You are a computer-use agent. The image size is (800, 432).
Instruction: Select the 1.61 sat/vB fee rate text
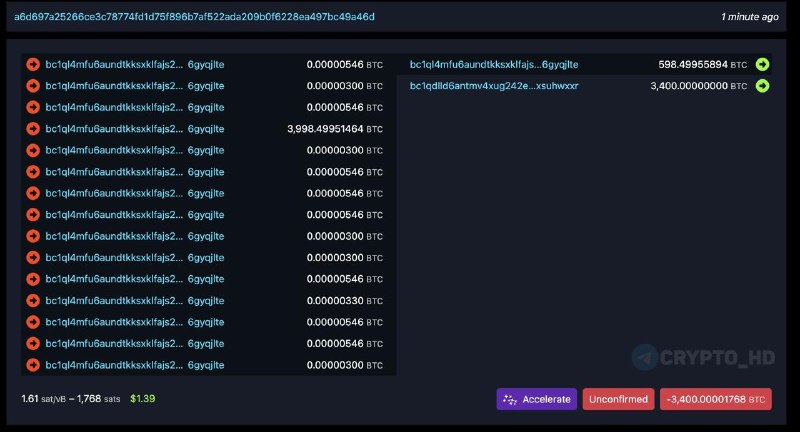click(43, 399)
